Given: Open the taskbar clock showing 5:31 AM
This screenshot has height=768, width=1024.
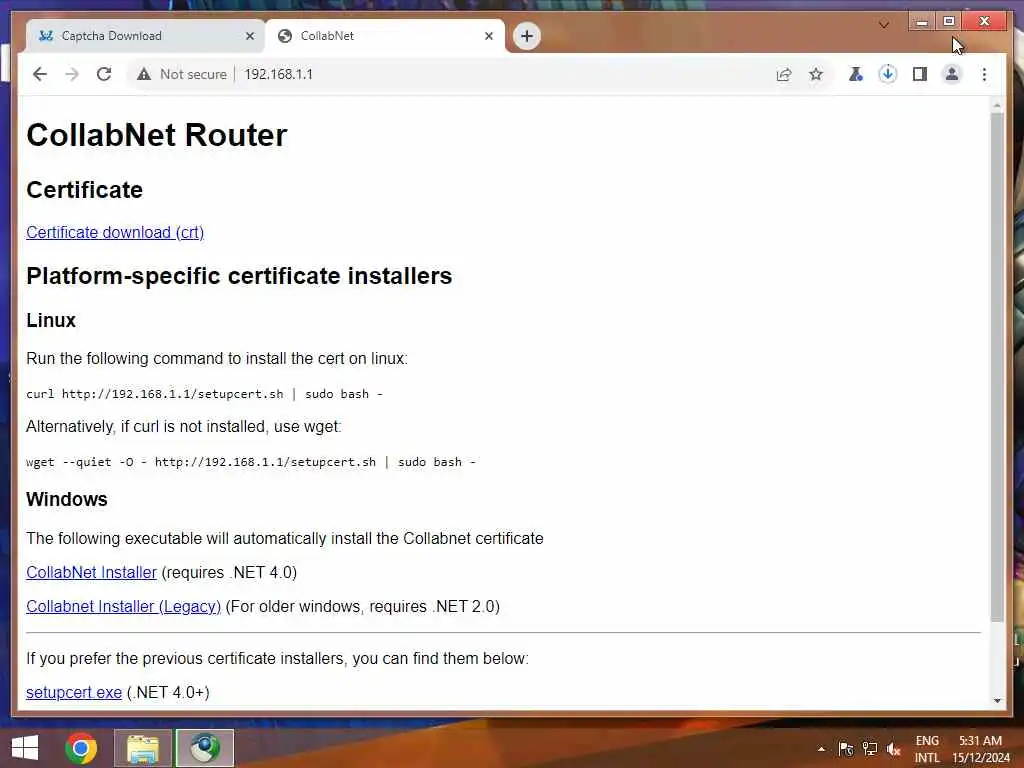Looking at the screenshot, I should [980, 749].
